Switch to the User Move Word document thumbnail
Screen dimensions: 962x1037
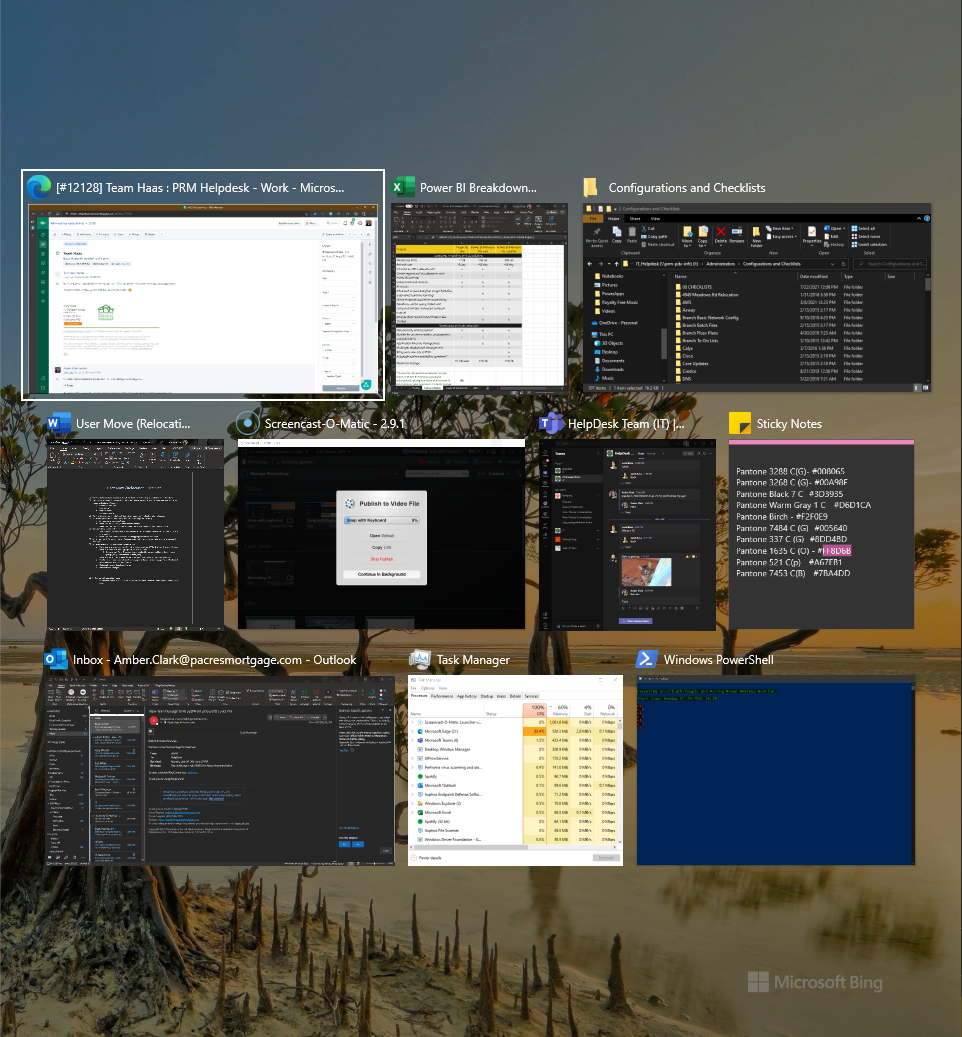coord(136,534)
